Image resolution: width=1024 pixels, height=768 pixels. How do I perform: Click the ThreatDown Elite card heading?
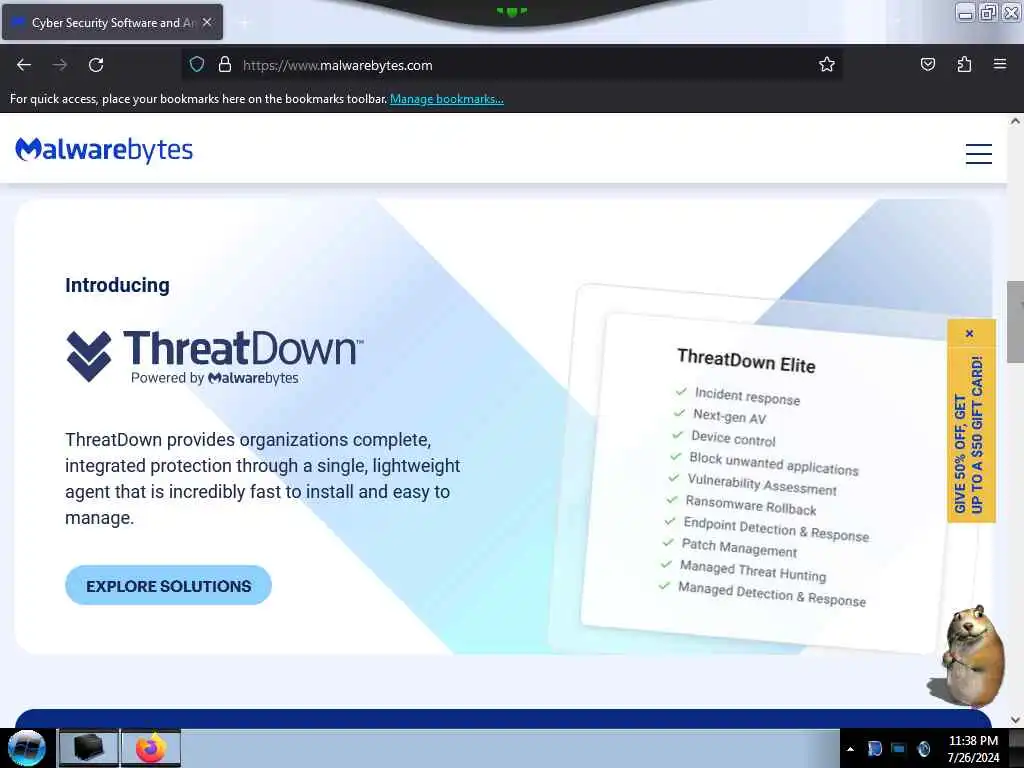[746, 360]
